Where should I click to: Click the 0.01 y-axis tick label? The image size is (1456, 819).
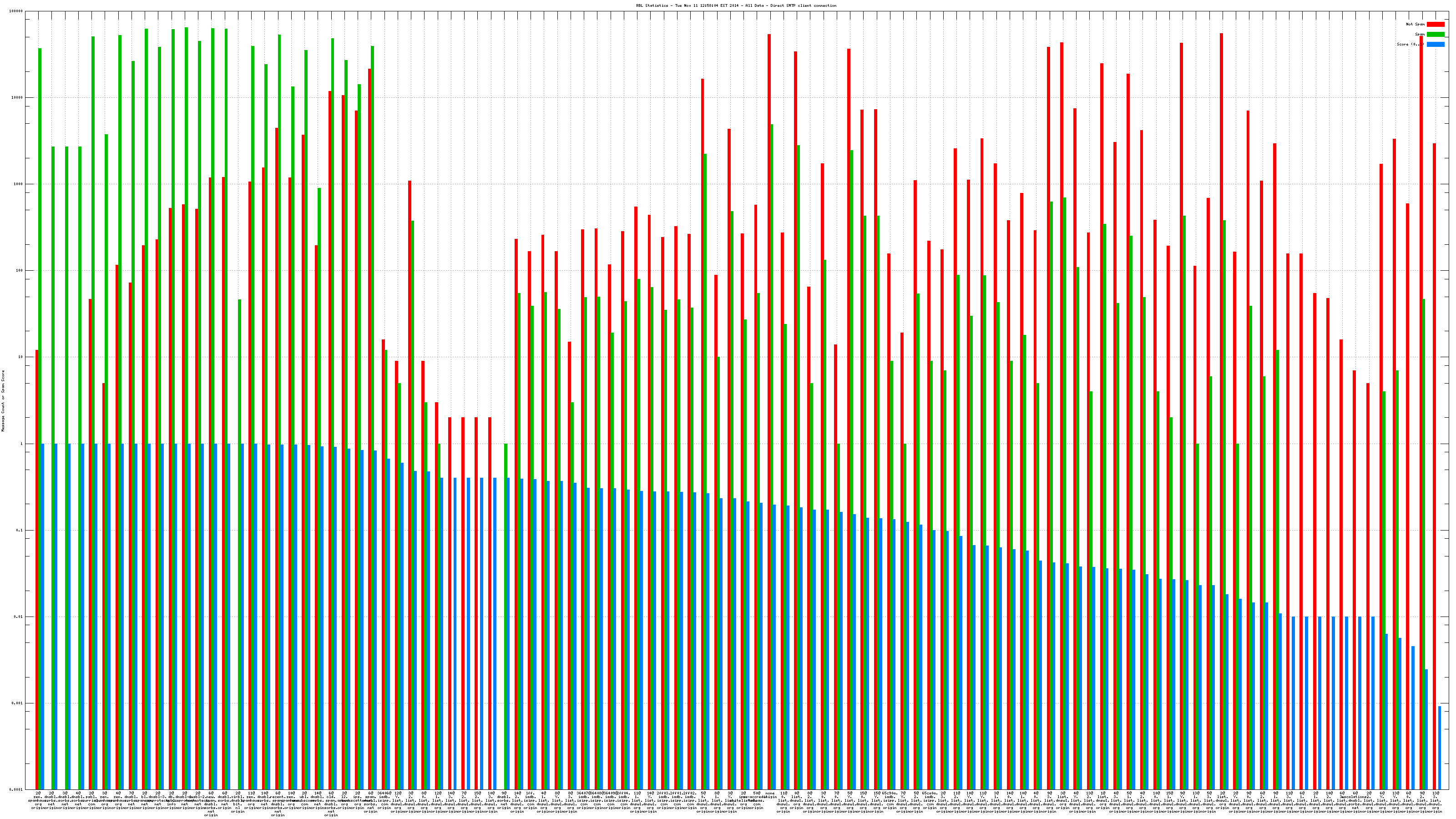(x=18, y=617)
